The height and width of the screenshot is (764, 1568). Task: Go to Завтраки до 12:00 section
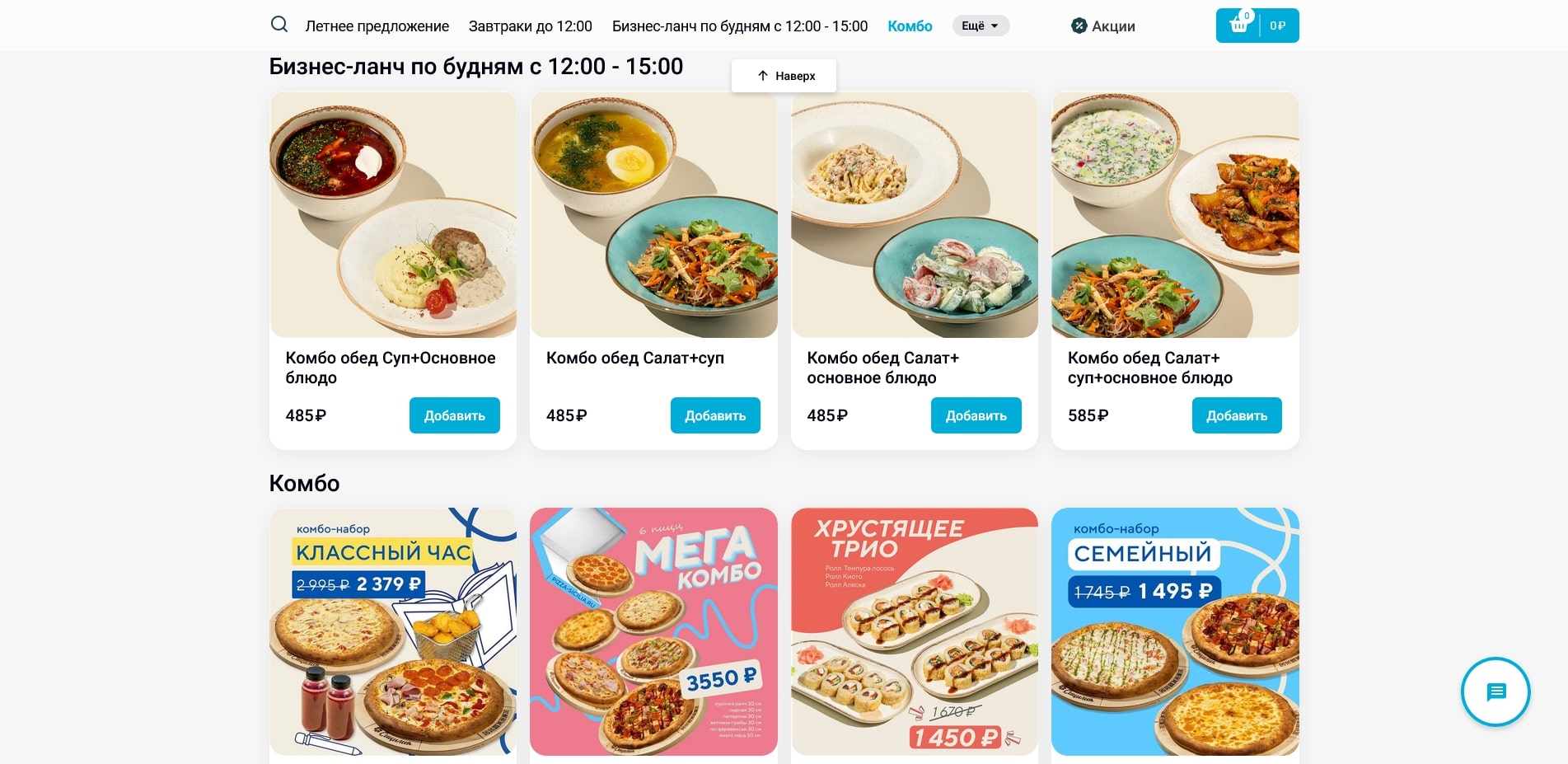[531, 26]
